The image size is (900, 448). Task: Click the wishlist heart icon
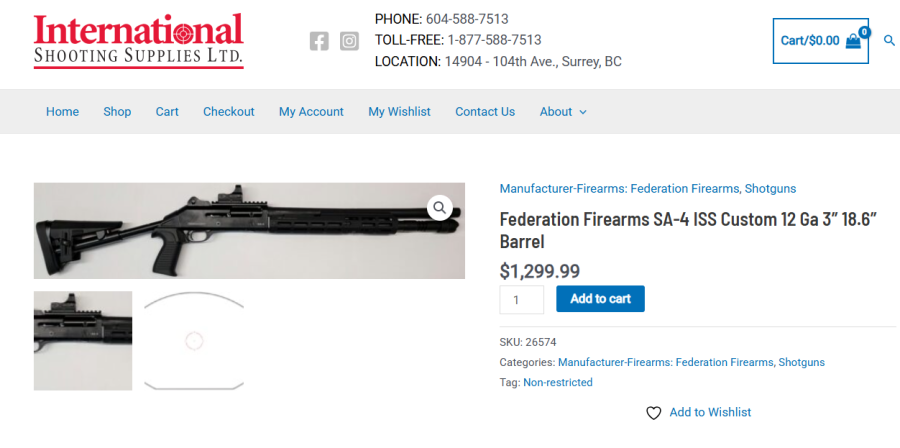coord(654,413)
